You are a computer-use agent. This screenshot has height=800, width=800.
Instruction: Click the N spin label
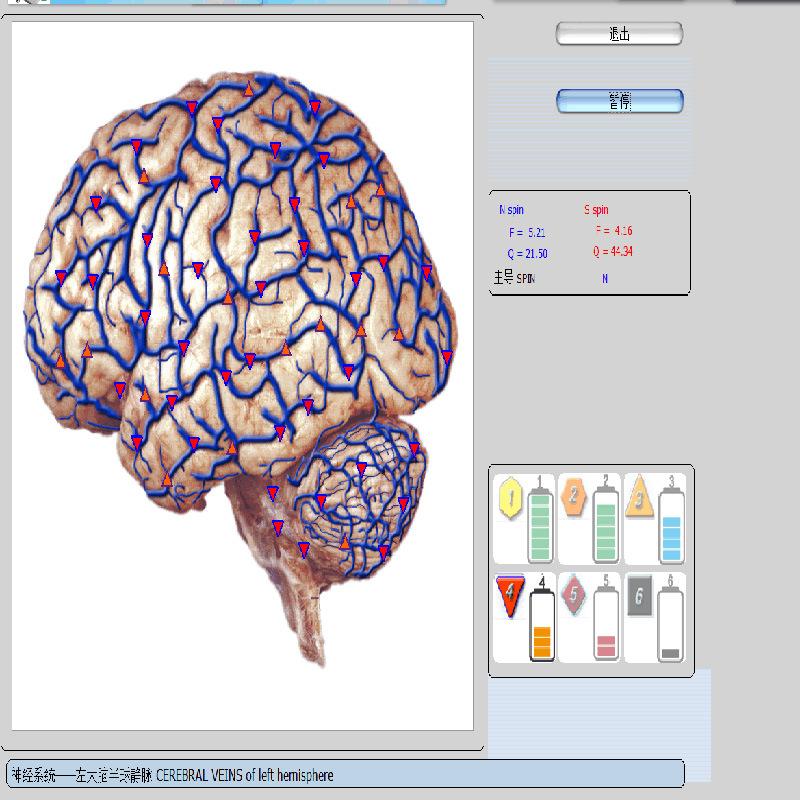pos(511,211)
